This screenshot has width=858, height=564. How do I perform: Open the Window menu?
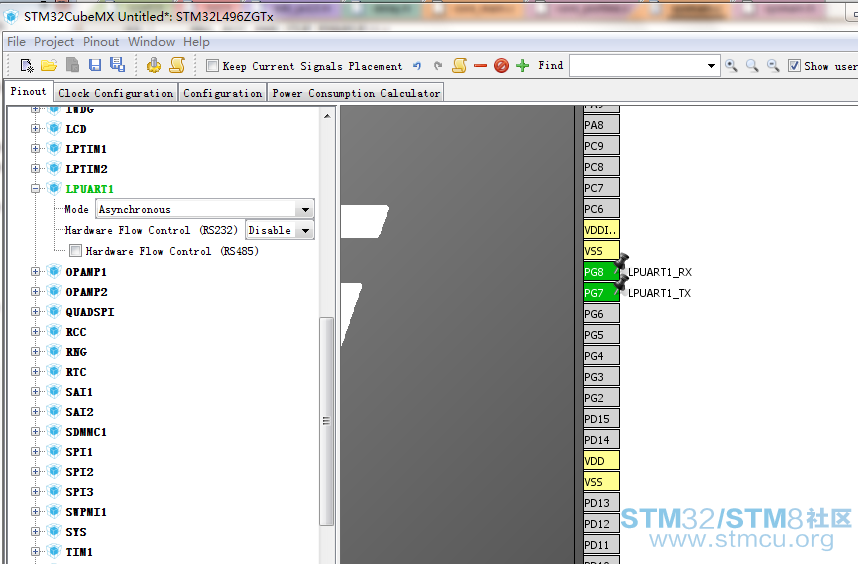coord(152,42)
